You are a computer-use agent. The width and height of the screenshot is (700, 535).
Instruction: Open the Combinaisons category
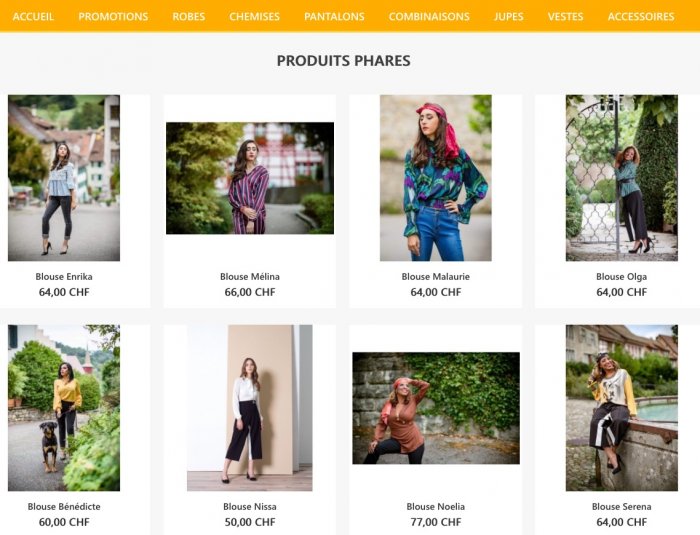coord(429,17)
